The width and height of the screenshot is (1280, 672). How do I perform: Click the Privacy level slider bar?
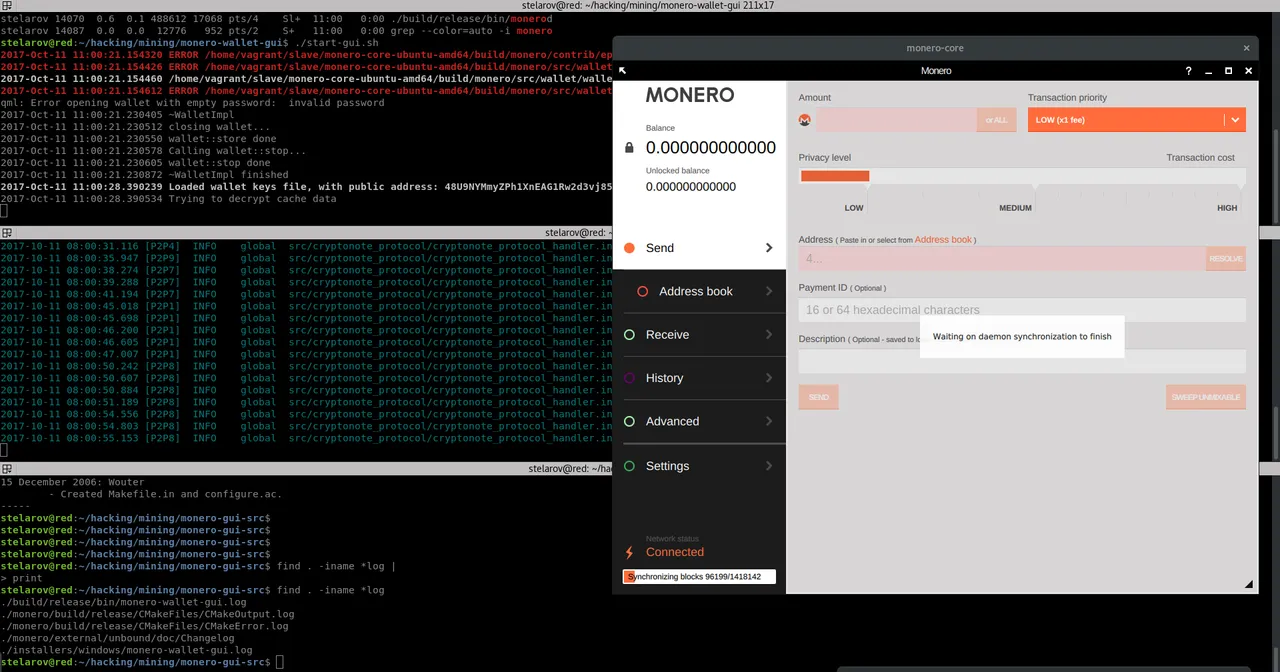pos(1022,176)
